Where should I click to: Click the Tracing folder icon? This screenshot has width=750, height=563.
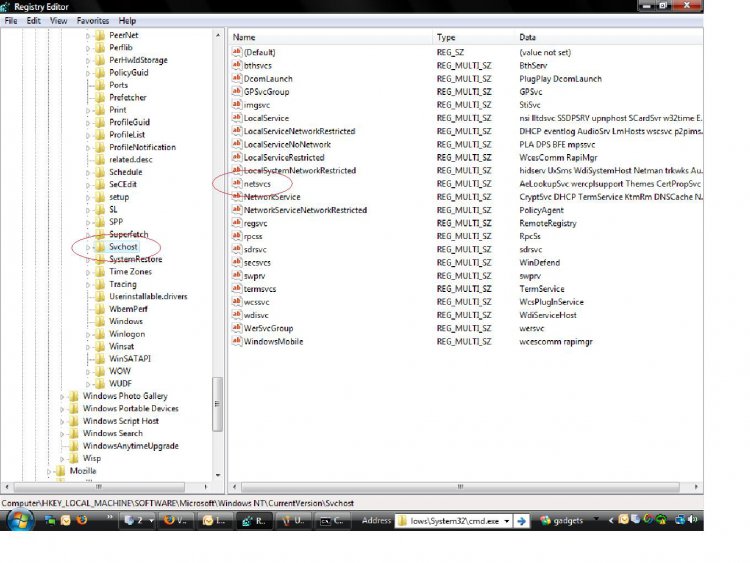(x=100, y=284)
